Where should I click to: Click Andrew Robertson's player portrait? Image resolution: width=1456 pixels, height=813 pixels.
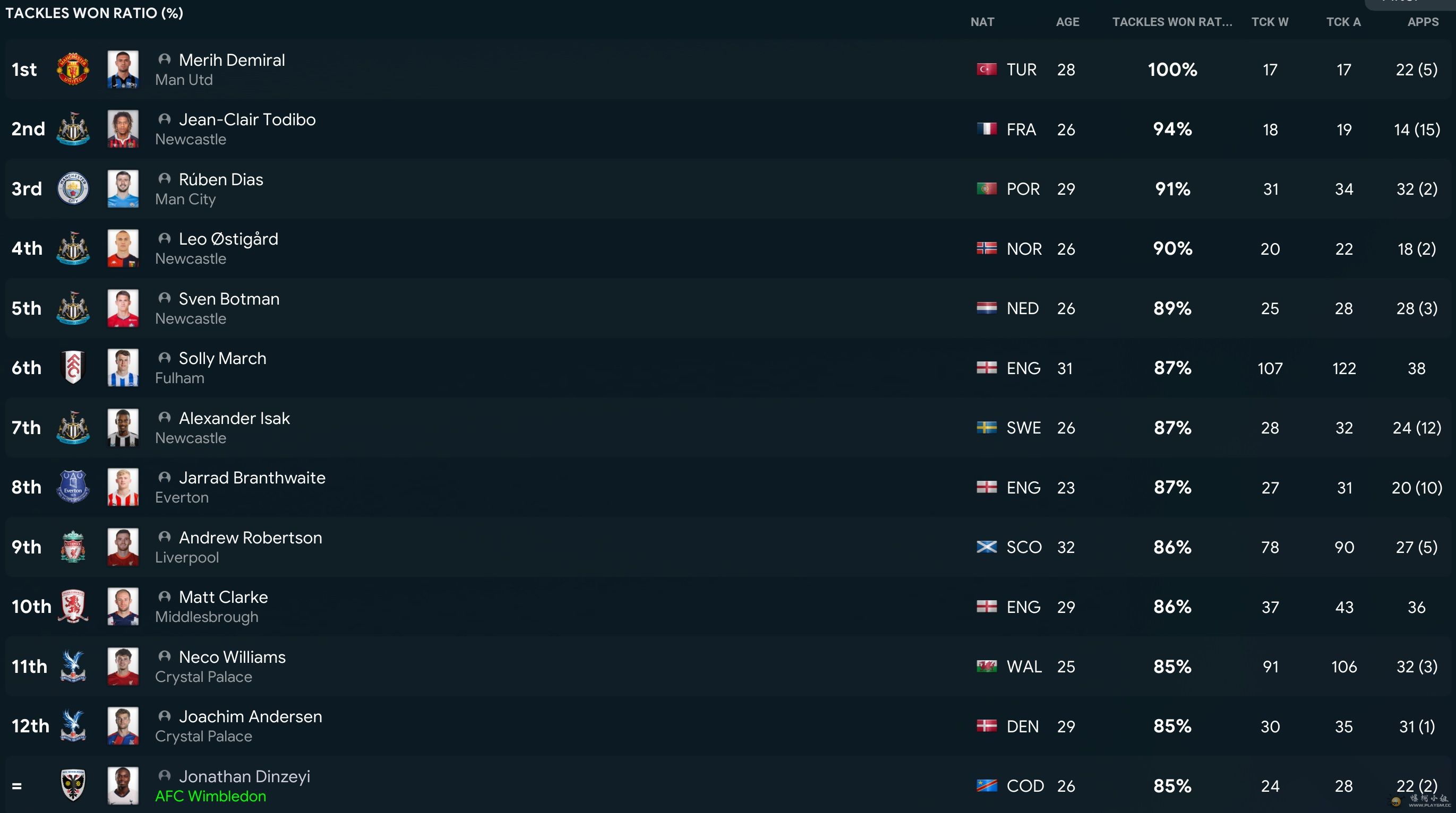(x=123, y=547)
